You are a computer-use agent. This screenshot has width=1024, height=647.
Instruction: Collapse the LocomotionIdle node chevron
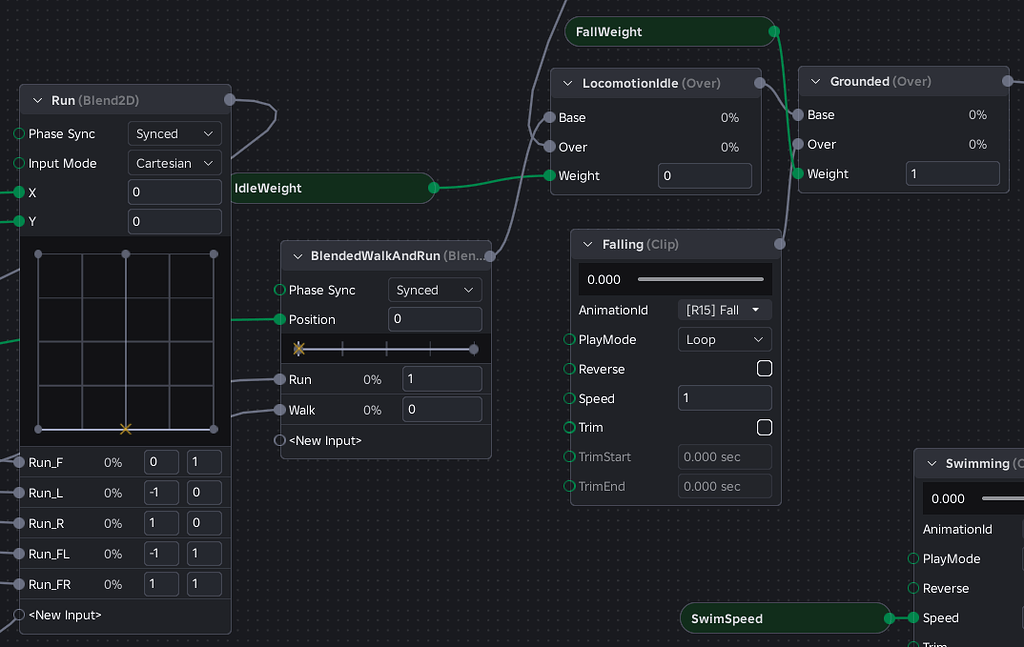[x=568, y=83]
